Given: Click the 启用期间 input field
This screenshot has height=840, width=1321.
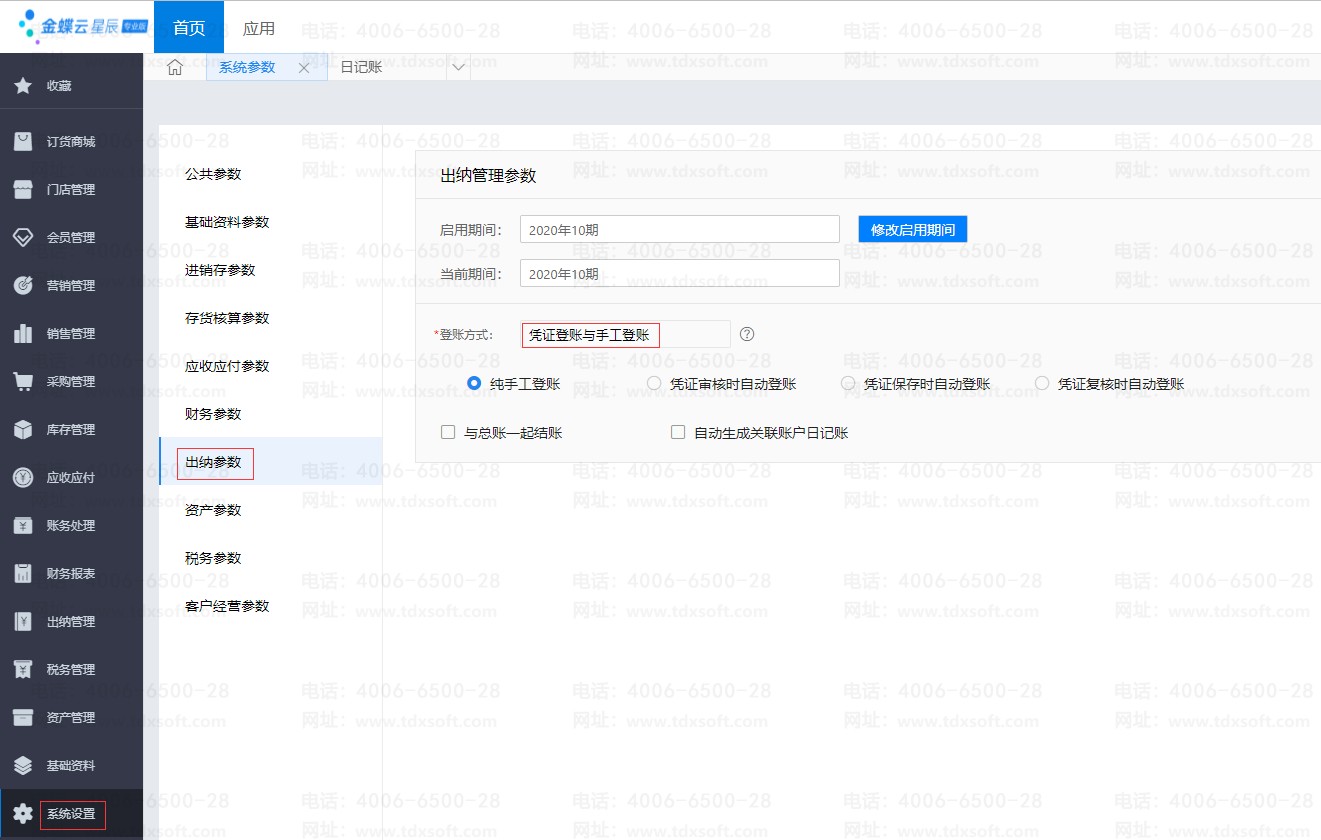Looking at the screenshot, I should pyautogui.click(x=679, y=229).
